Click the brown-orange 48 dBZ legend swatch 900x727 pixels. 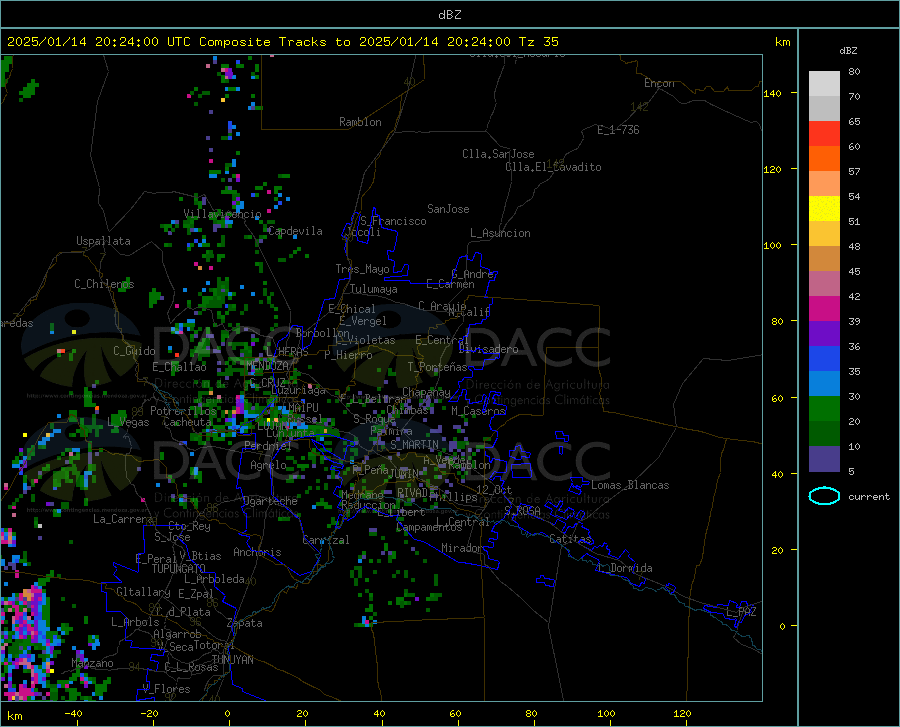[824, 259]
